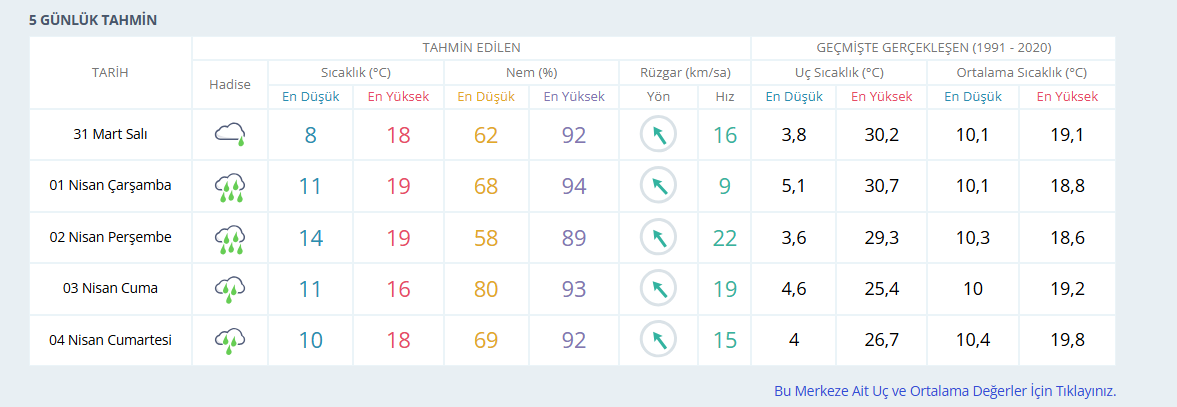1177x407 pixels.
Task: Click the rain icon for 31 Mart Salı
Action: pyautogui.click(x=230, y=135)
